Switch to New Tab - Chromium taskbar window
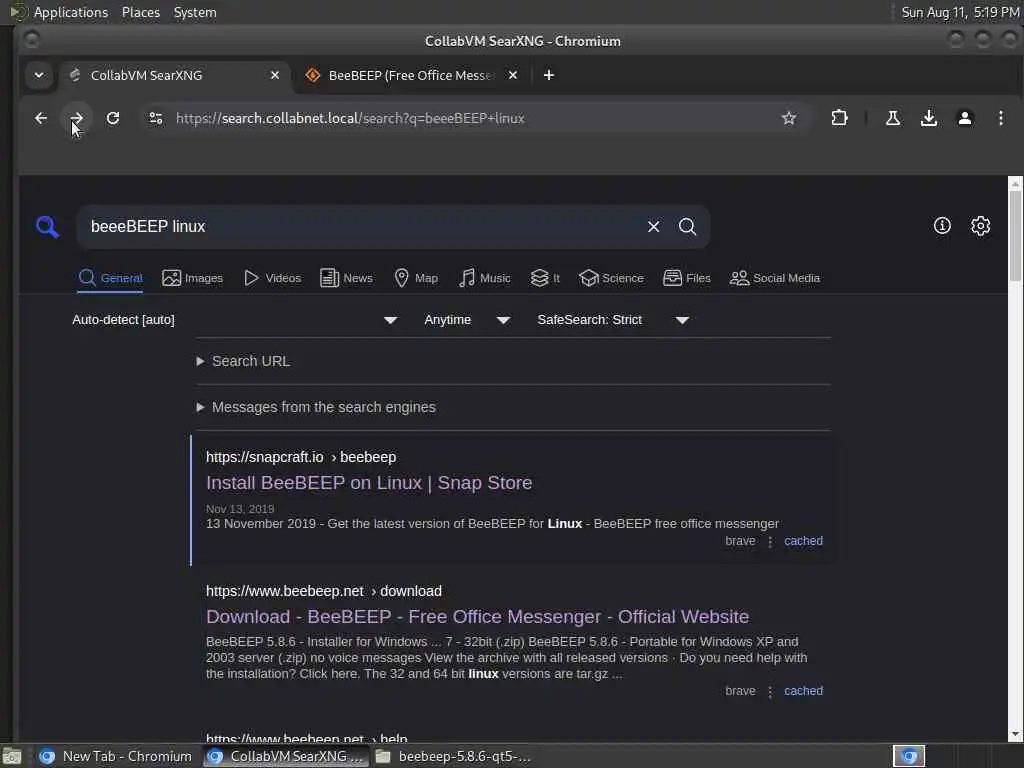1024x768 pixels. click(116, 756)
